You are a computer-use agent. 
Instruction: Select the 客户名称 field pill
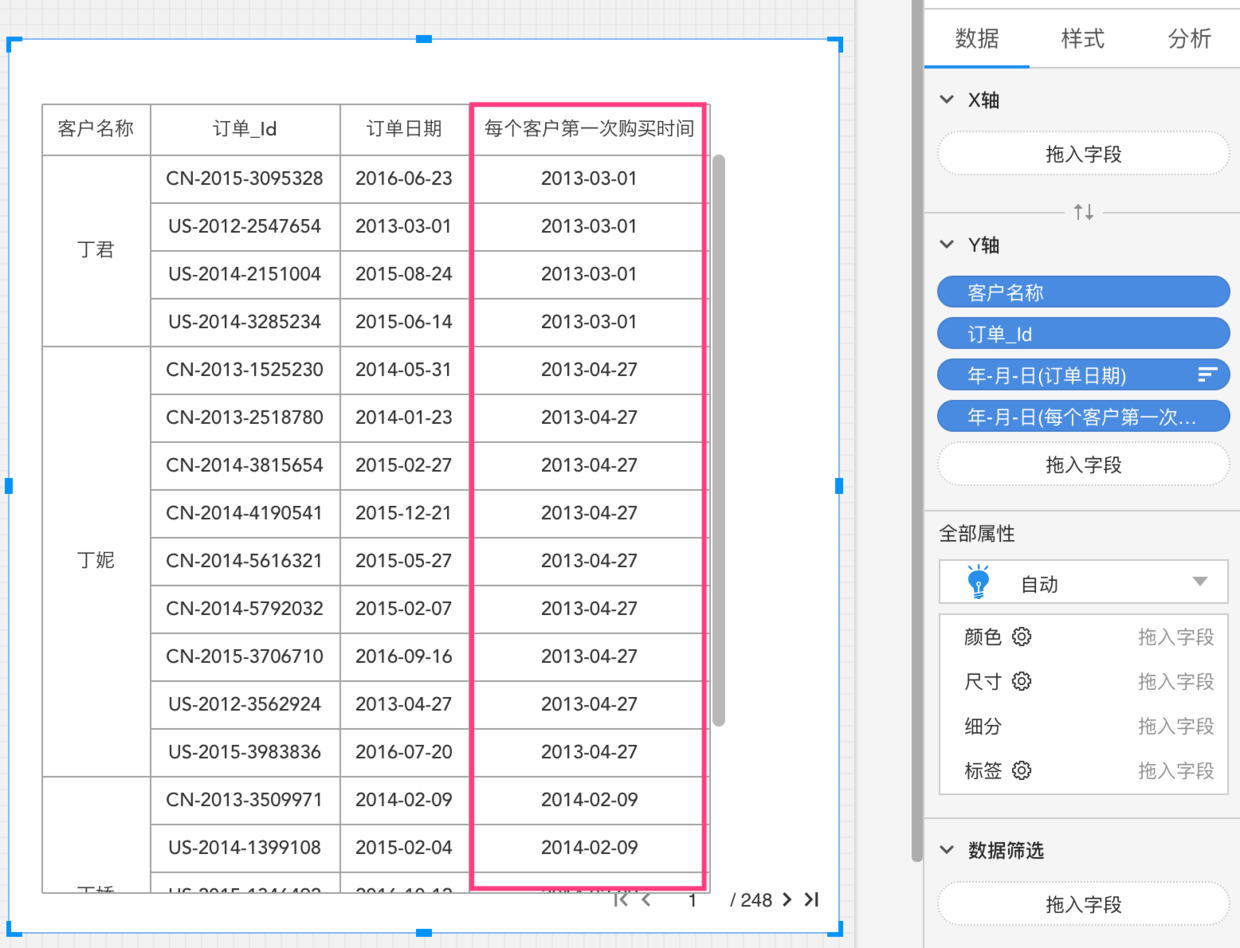1083,292
